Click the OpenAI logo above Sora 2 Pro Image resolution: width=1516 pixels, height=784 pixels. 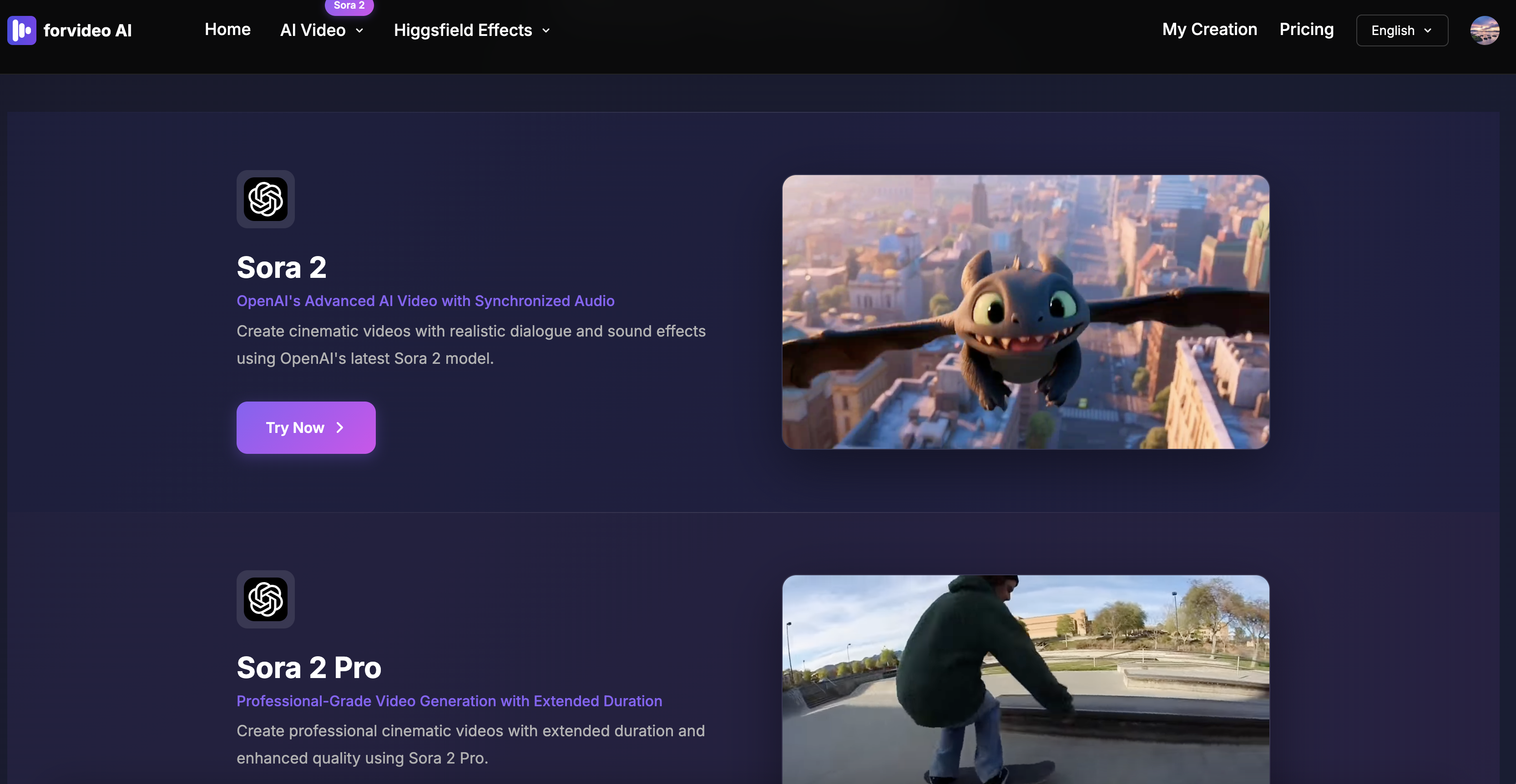265,599
